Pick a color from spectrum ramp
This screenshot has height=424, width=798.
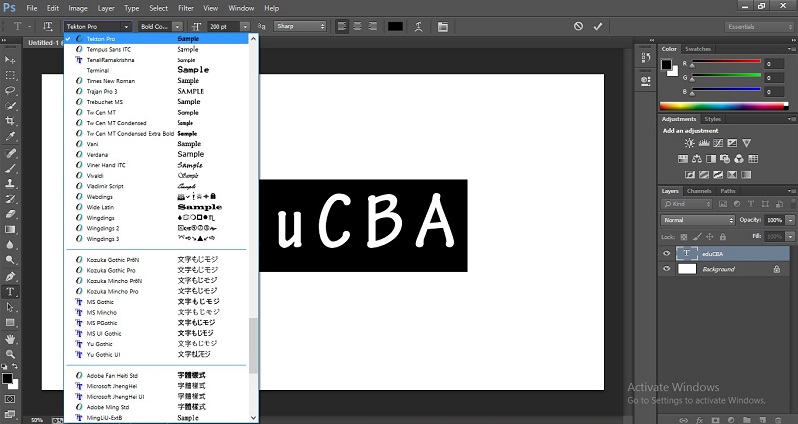click(724, 106)
